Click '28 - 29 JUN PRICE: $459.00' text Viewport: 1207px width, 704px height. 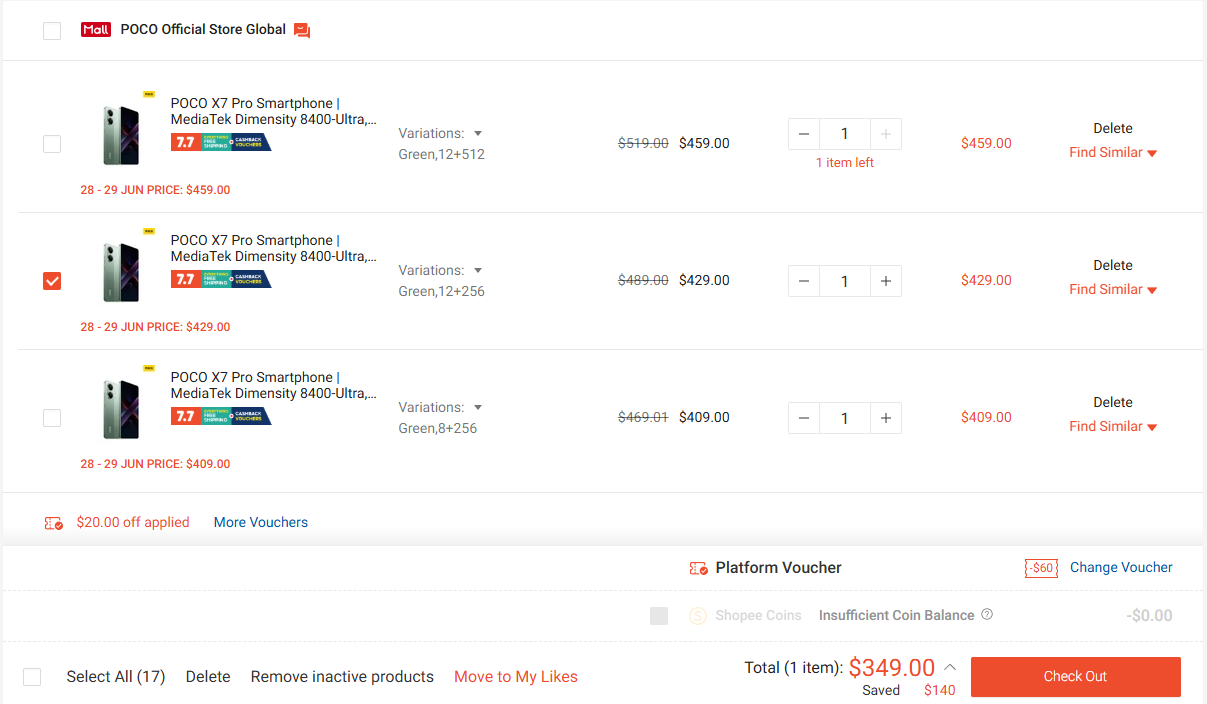(x=155, y=190)
